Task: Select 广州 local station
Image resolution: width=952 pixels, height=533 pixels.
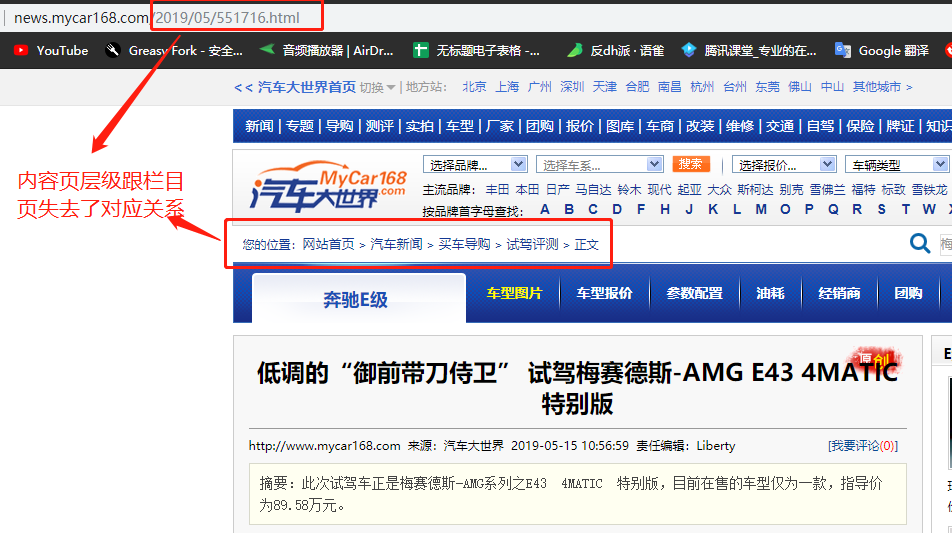Action: point(540,87)
